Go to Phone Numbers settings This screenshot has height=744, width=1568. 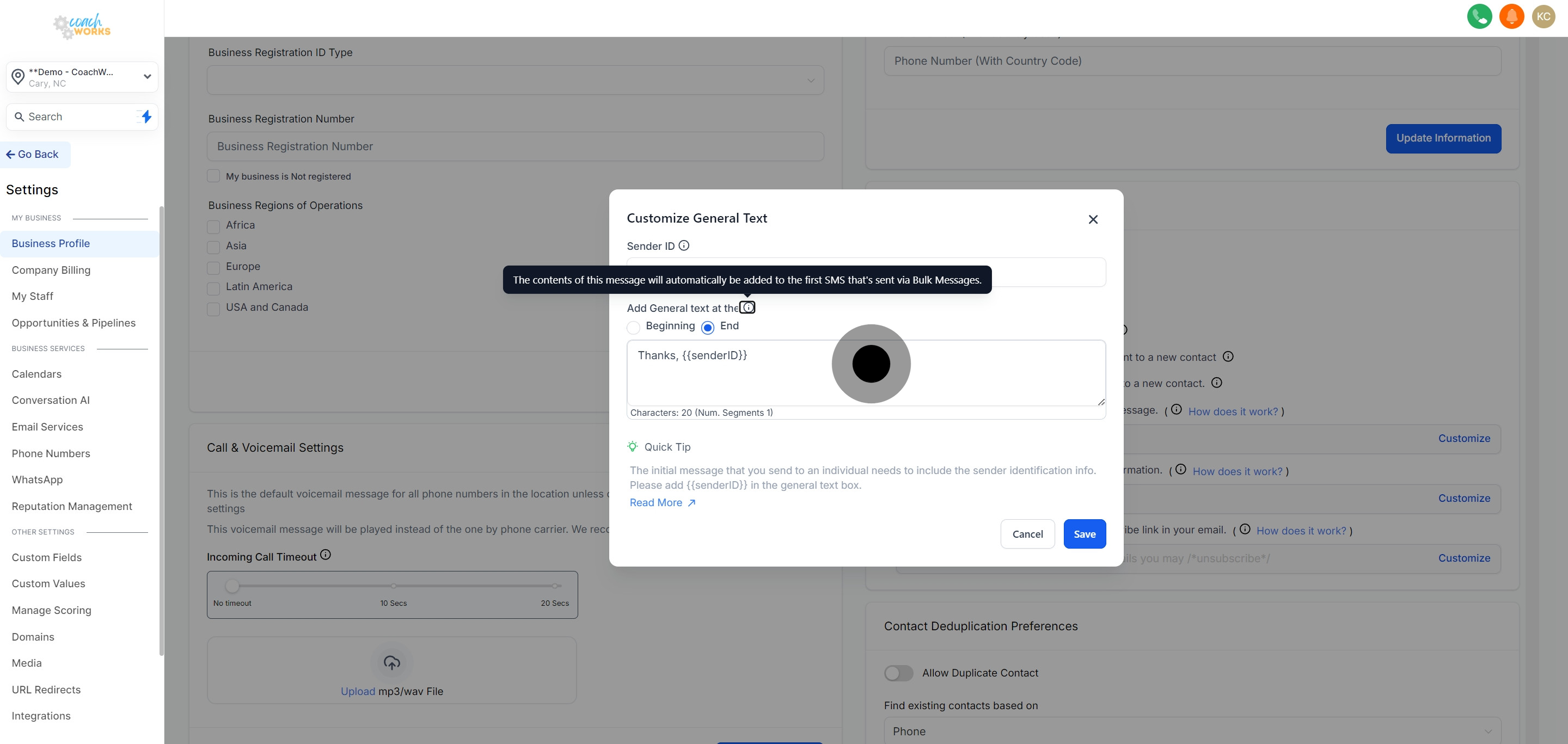pos(51,453)
